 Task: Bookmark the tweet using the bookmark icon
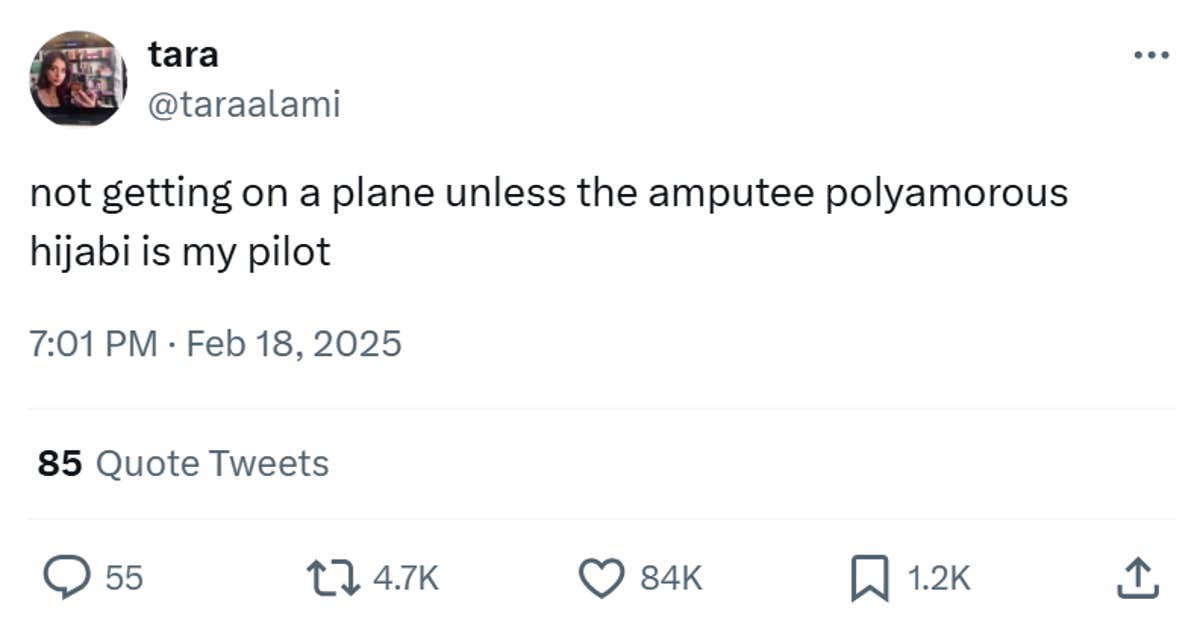(872, 576)
